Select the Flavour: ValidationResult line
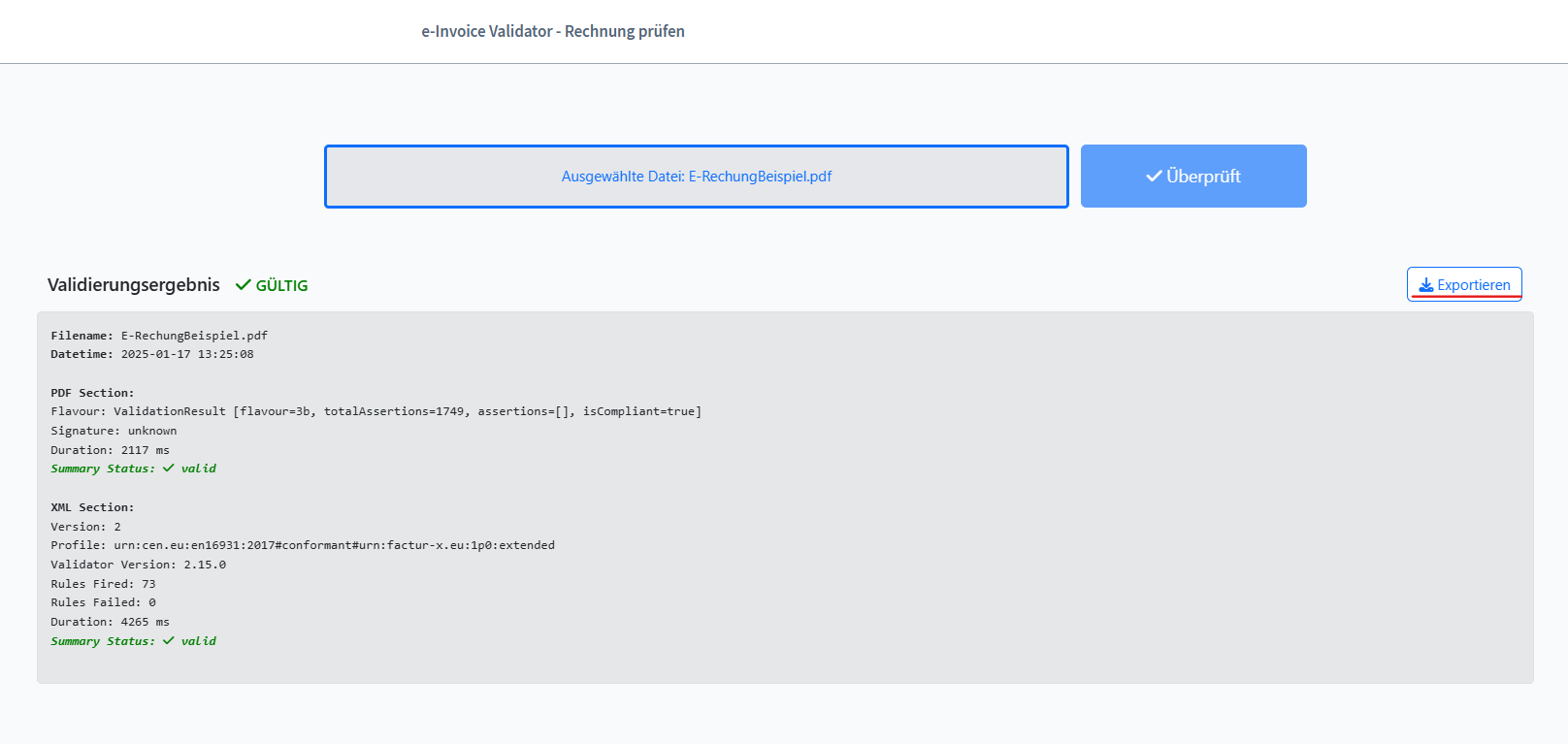This screenshot has width=1568, height=744. point(376,411)
